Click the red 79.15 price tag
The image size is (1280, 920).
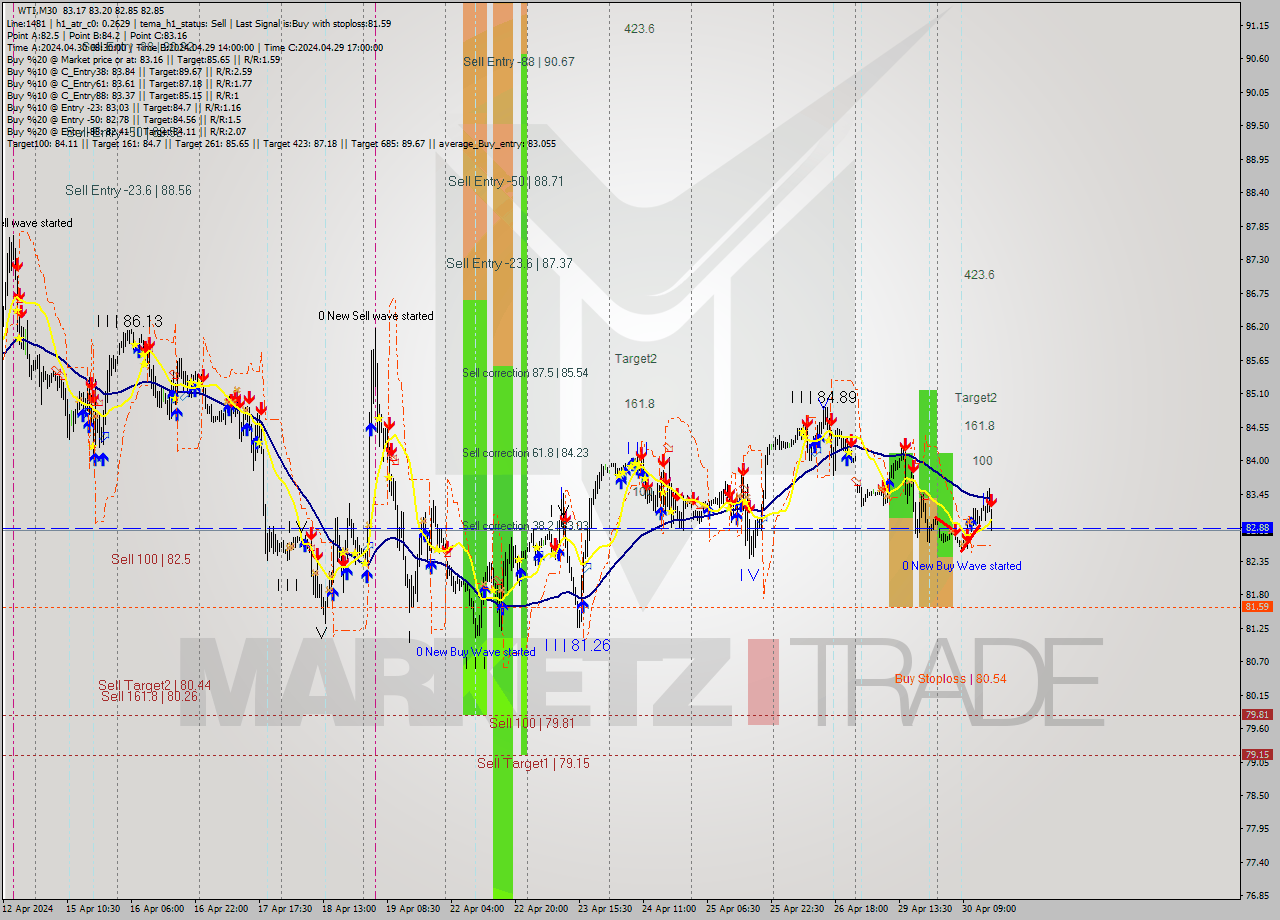(x=1257, y=755)
